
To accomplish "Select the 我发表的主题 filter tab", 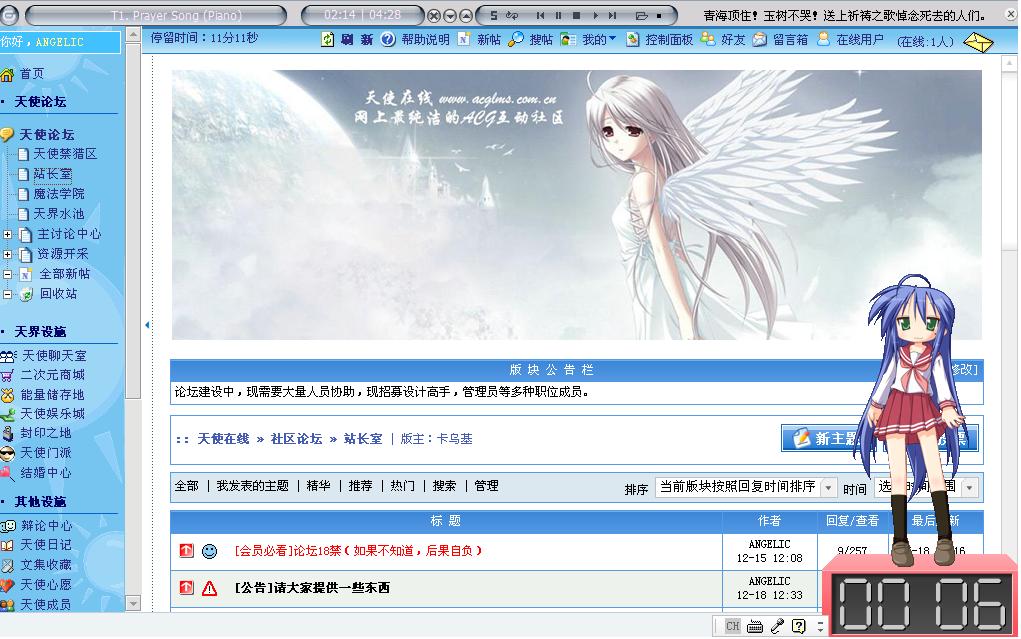I will pyautogui.click(x=253, y=486).
